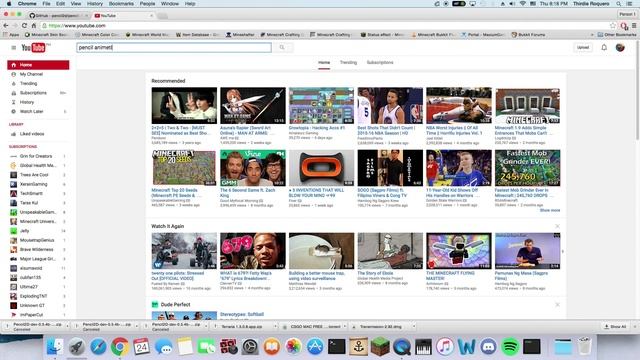Open the notifications bell
This screenshot has height=360, width=640.
(x=604, y=47)
